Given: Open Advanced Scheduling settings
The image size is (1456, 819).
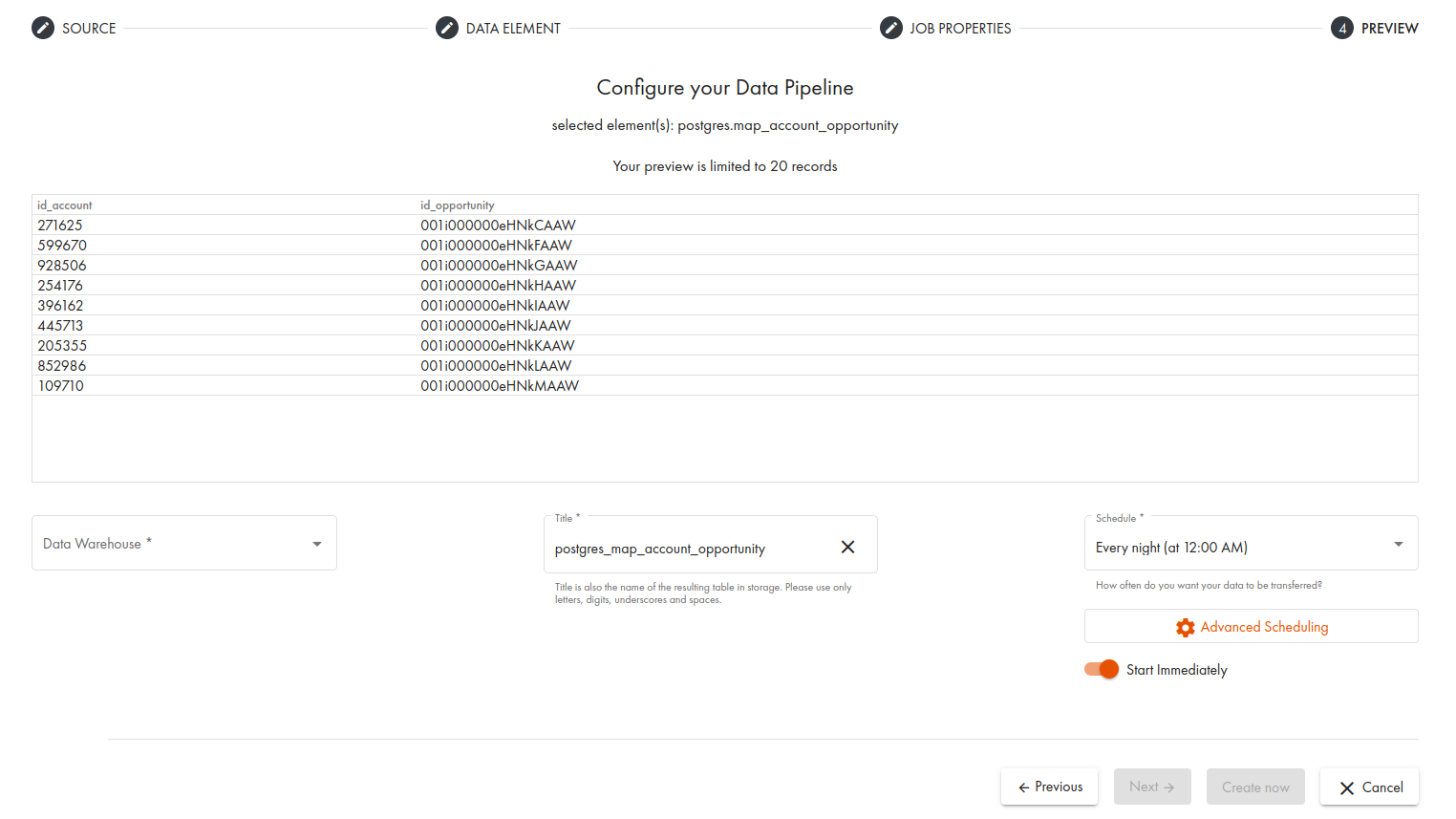Looking at the screenshot, I should click(x=1263, y=627).
